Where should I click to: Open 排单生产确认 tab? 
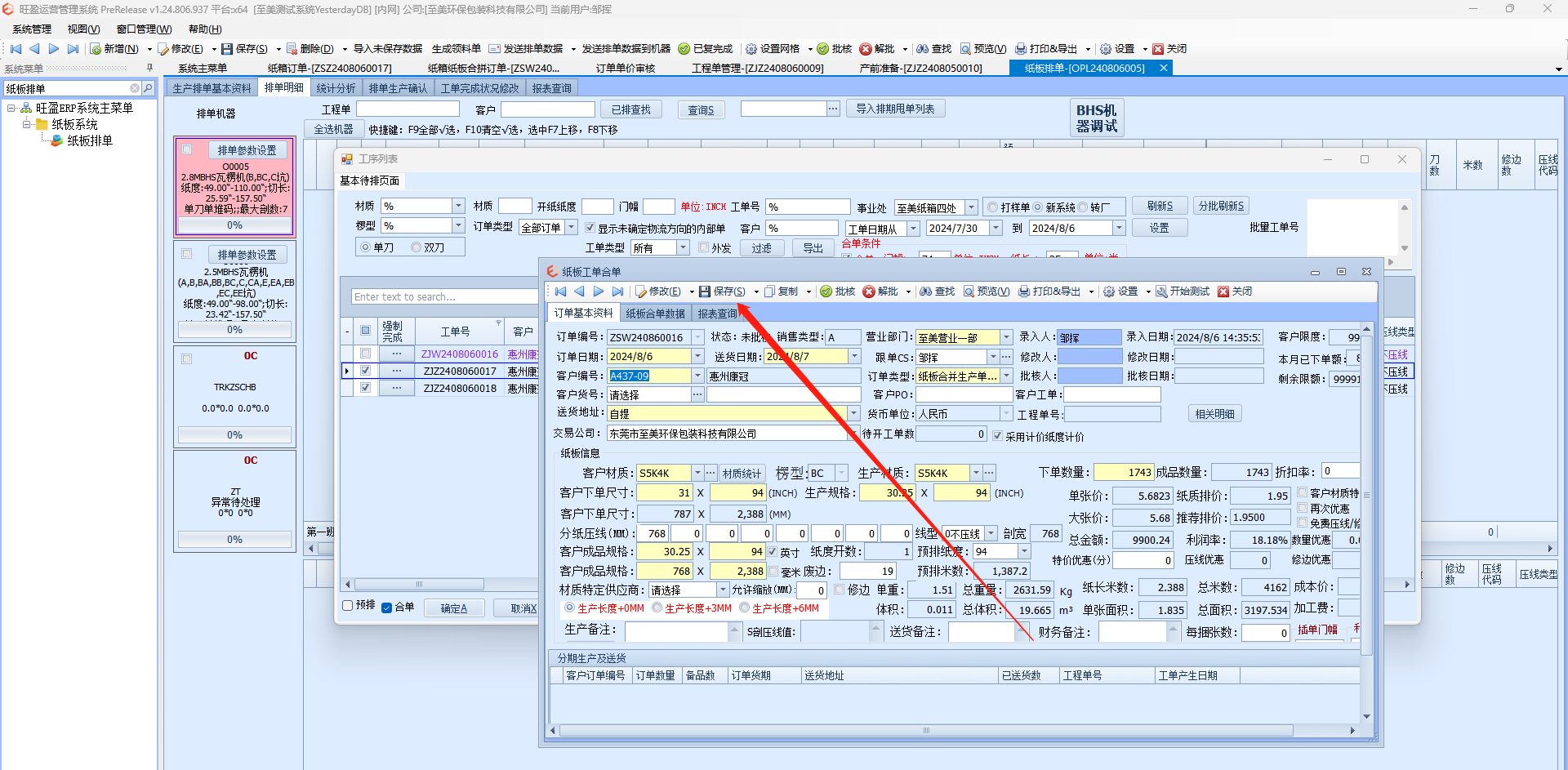pos(398,88)
